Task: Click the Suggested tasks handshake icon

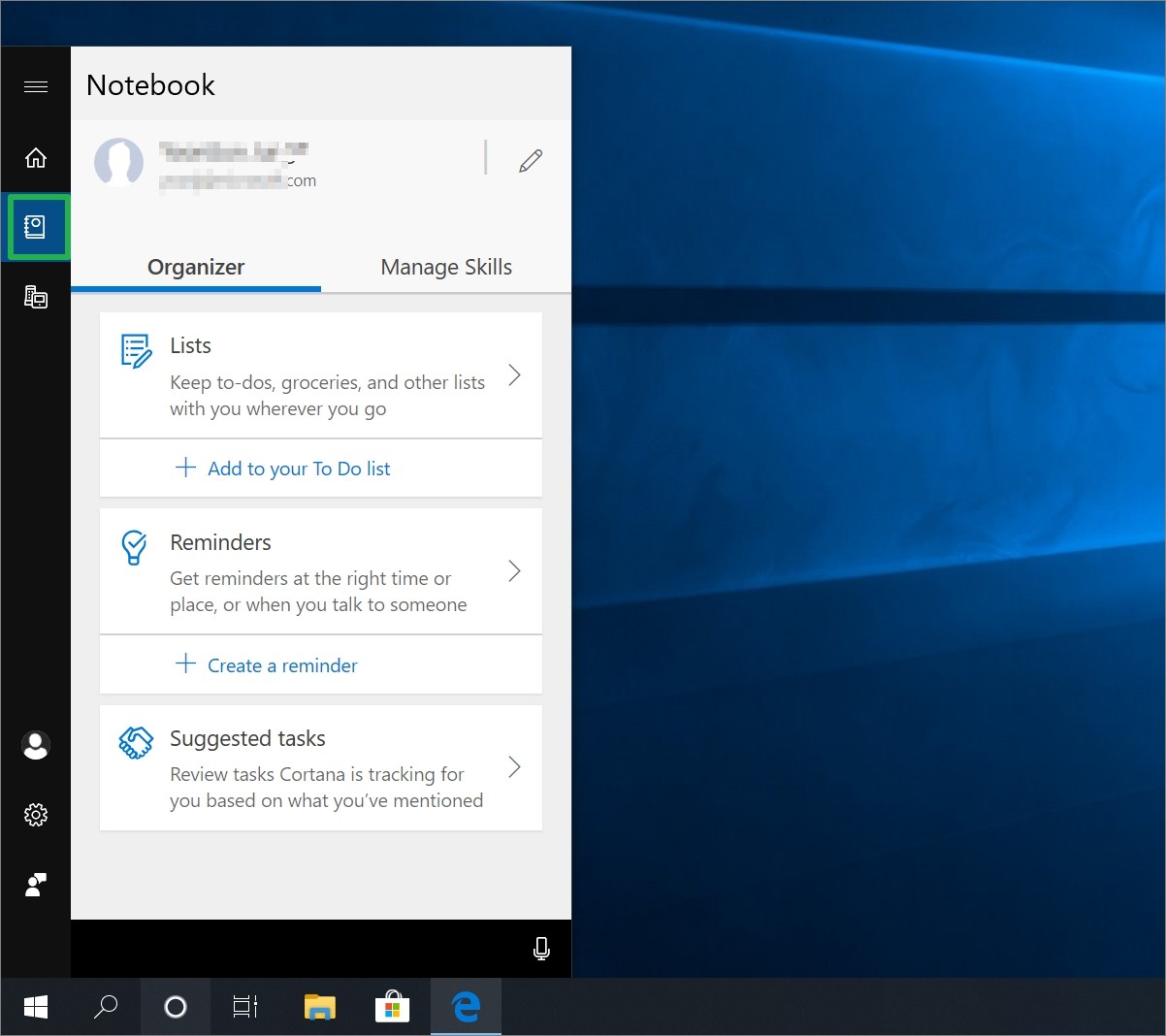Action: 136,743
